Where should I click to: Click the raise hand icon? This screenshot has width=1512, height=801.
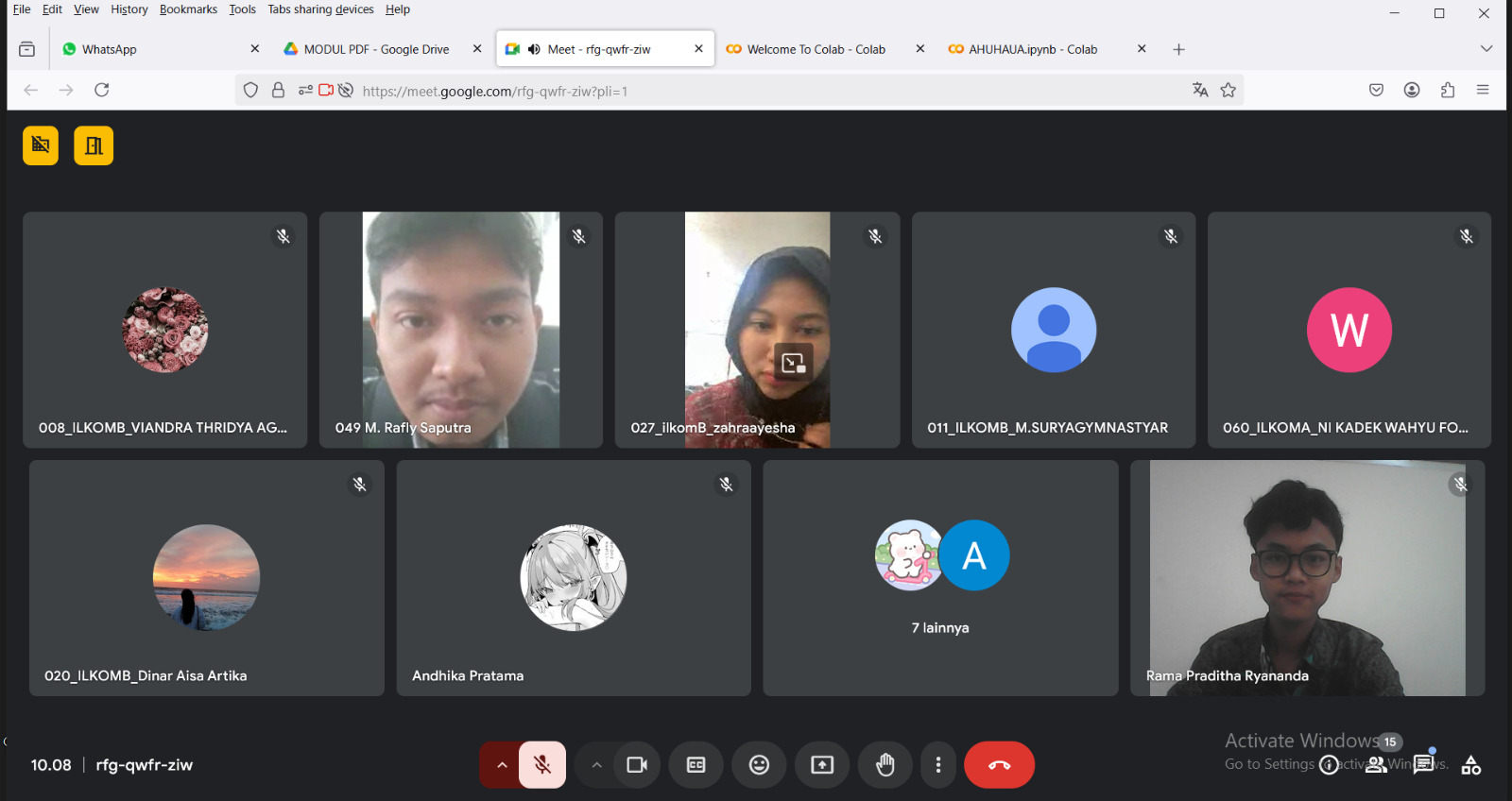(885, 765)
